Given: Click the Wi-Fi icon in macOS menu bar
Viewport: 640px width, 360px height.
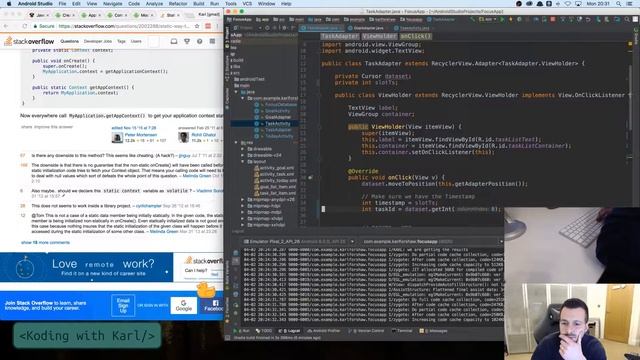Looking at the screenshot, I should (x=568, y=4).
